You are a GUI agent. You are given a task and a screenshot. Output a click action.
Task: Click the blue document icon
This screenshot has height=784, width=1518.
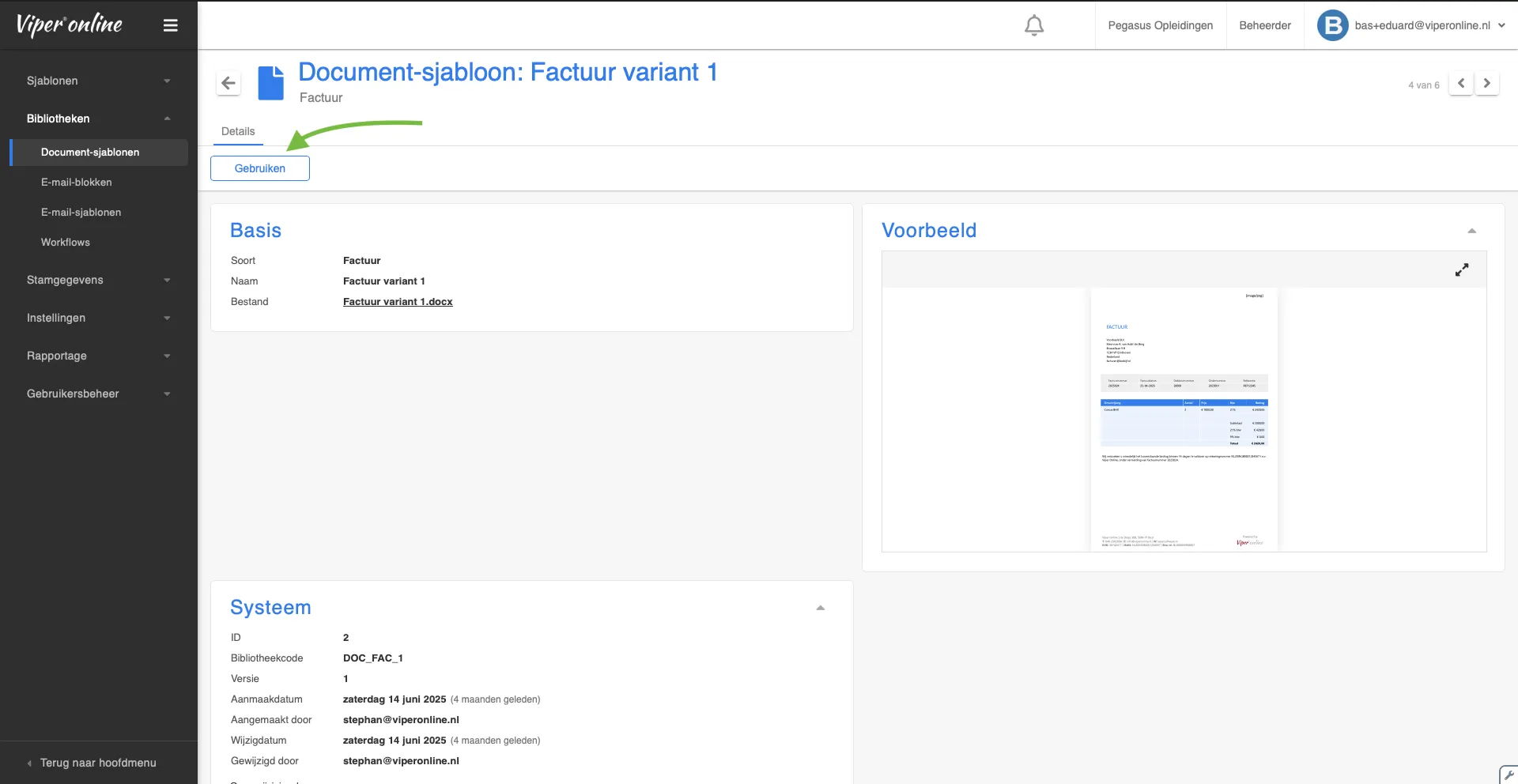pos(270,83)
